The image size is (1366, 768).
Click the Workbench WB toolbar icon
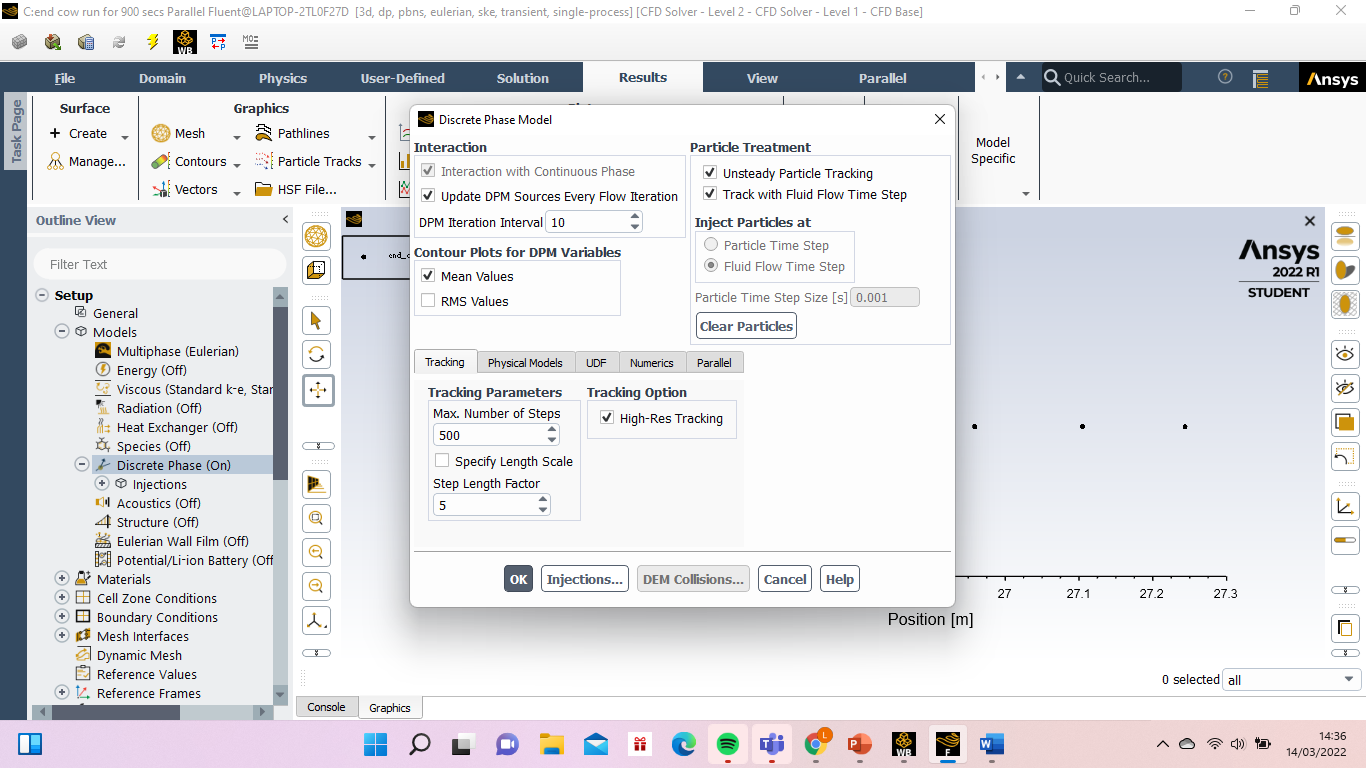click(x=185, y=42)
